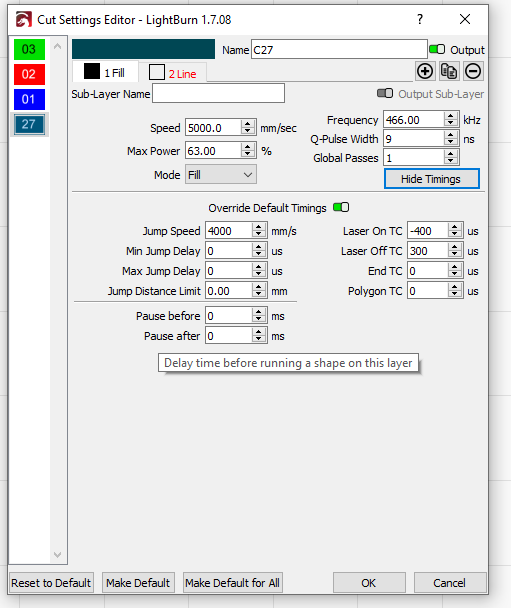
Task: Increase Pause before with up arrow
Action: (x=258, y=312)
